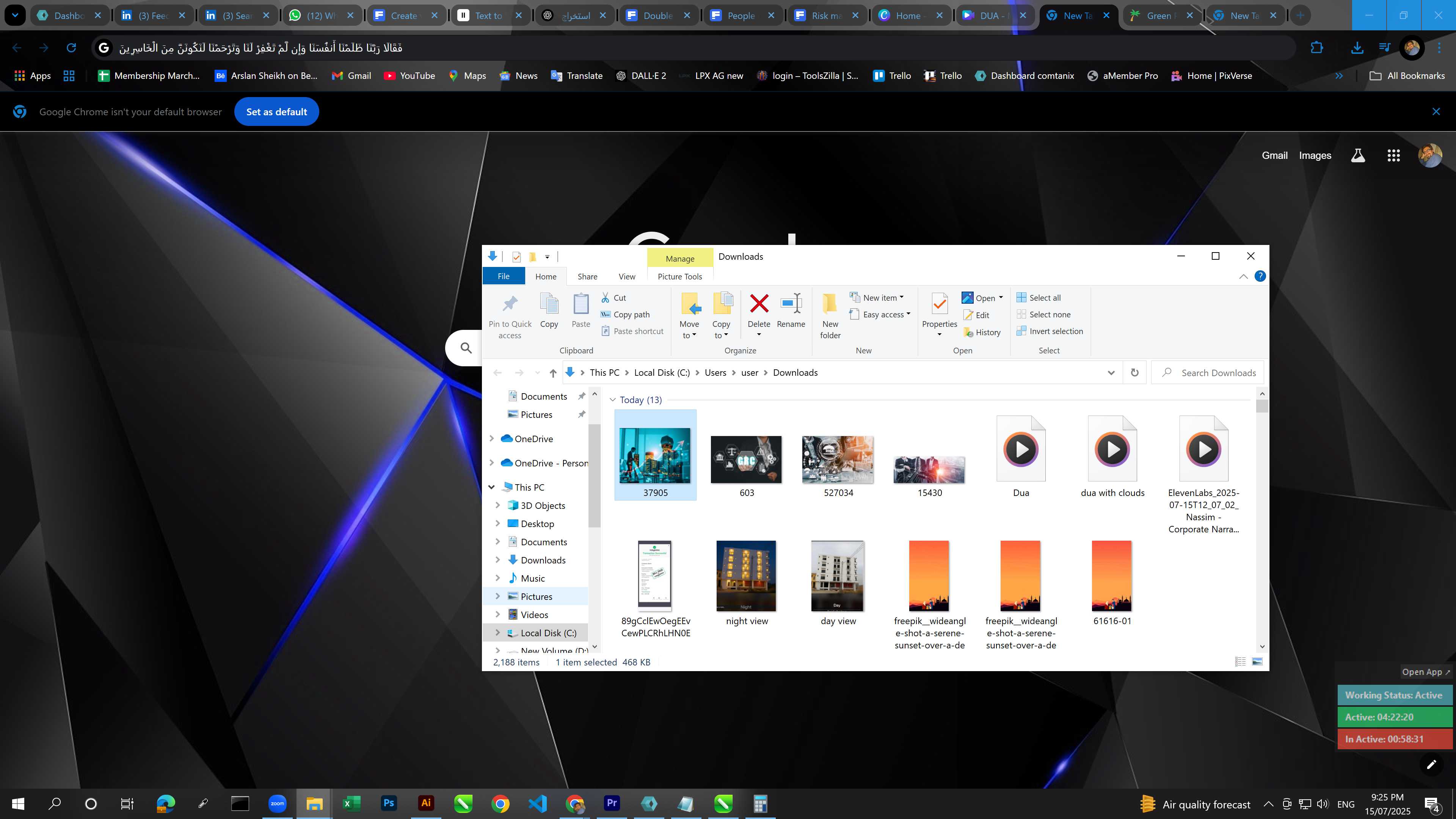Switch to the View ribbon tab

pyautogui.click(x=626, y=276)
